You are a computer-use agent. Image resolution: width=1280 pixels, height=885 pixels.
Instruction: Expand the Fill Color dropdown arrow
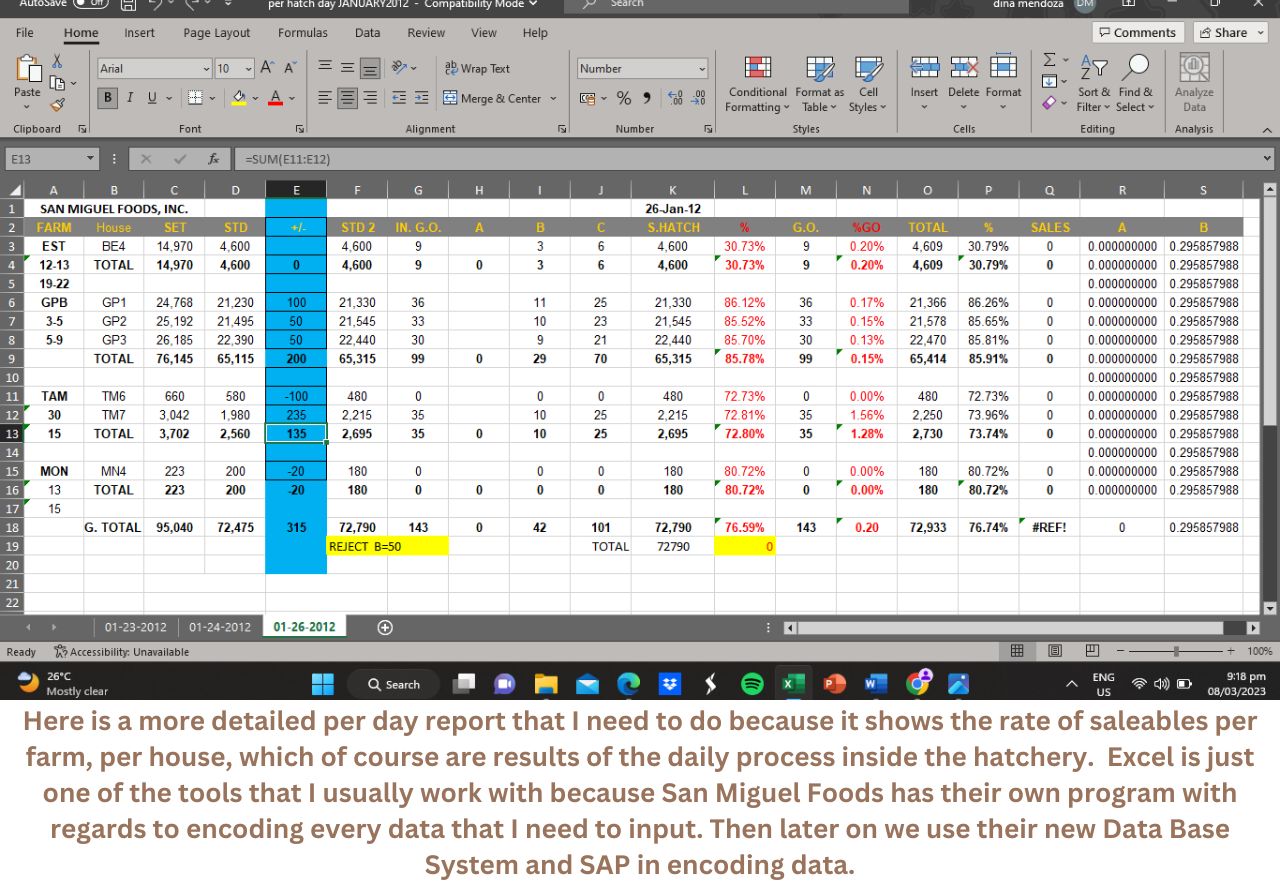(253, 98)
